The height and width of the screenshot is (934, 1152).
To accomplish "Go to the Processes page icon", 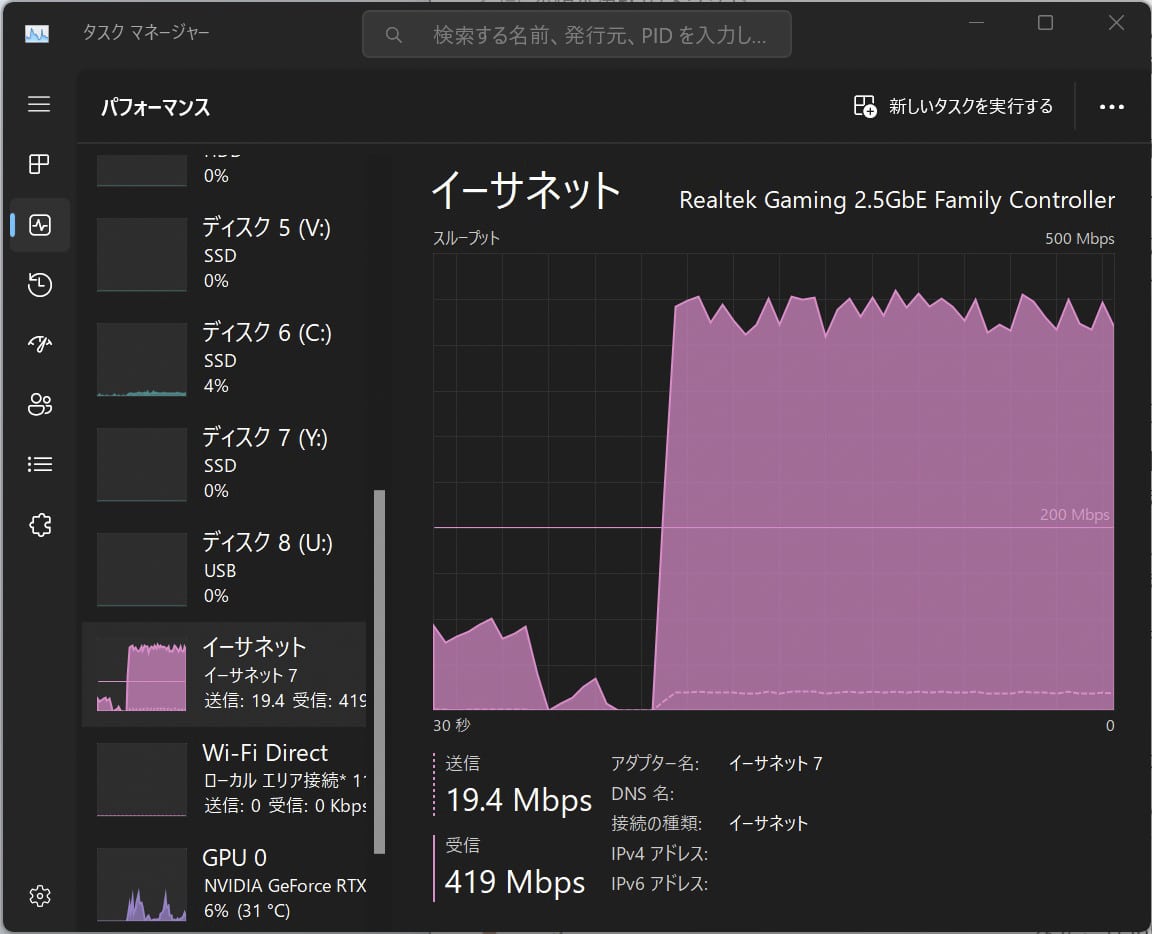I will point(39,164).
